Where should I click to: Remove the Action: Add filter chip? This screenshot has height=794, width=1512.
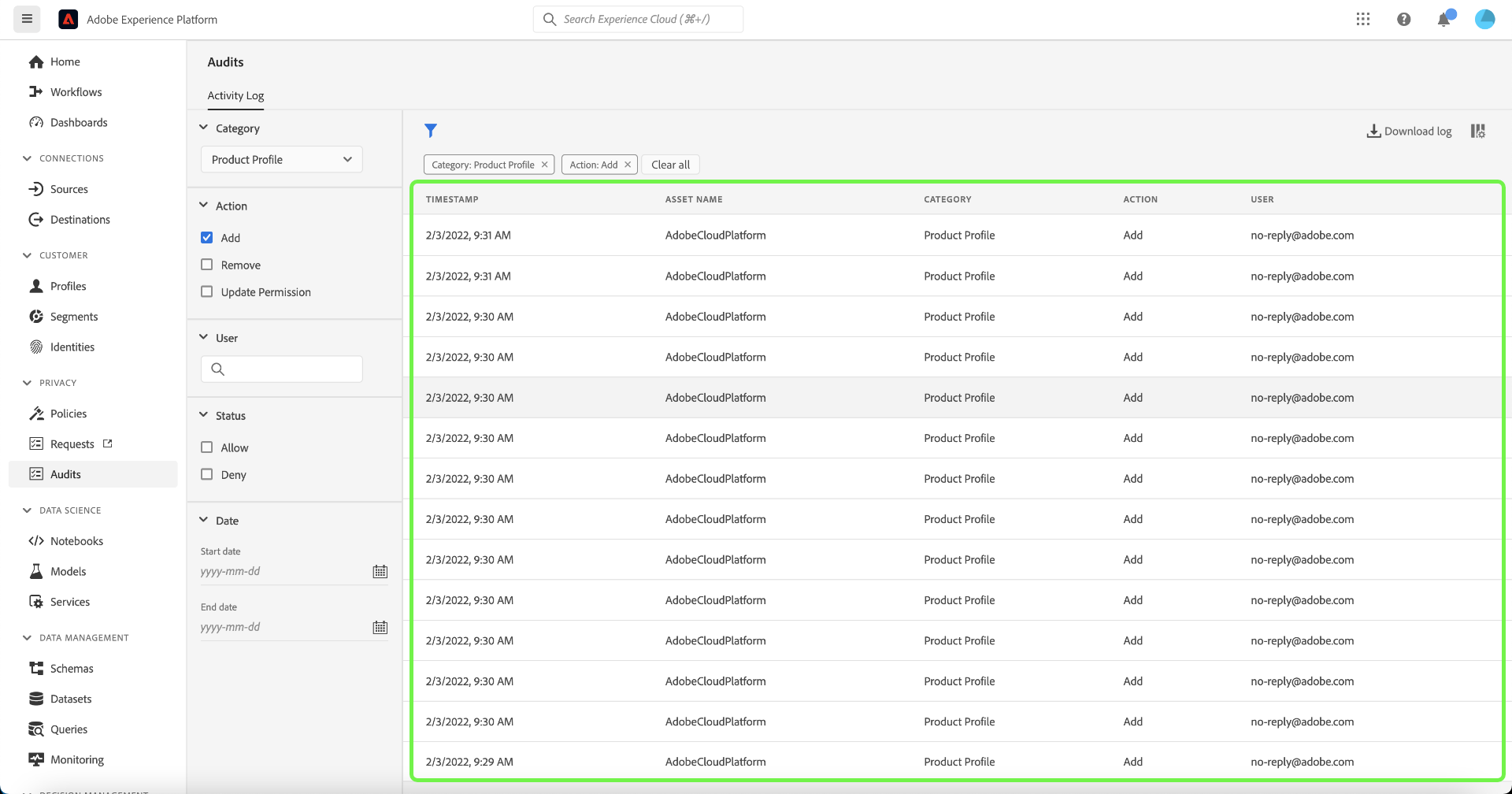[x=628, y=165]
